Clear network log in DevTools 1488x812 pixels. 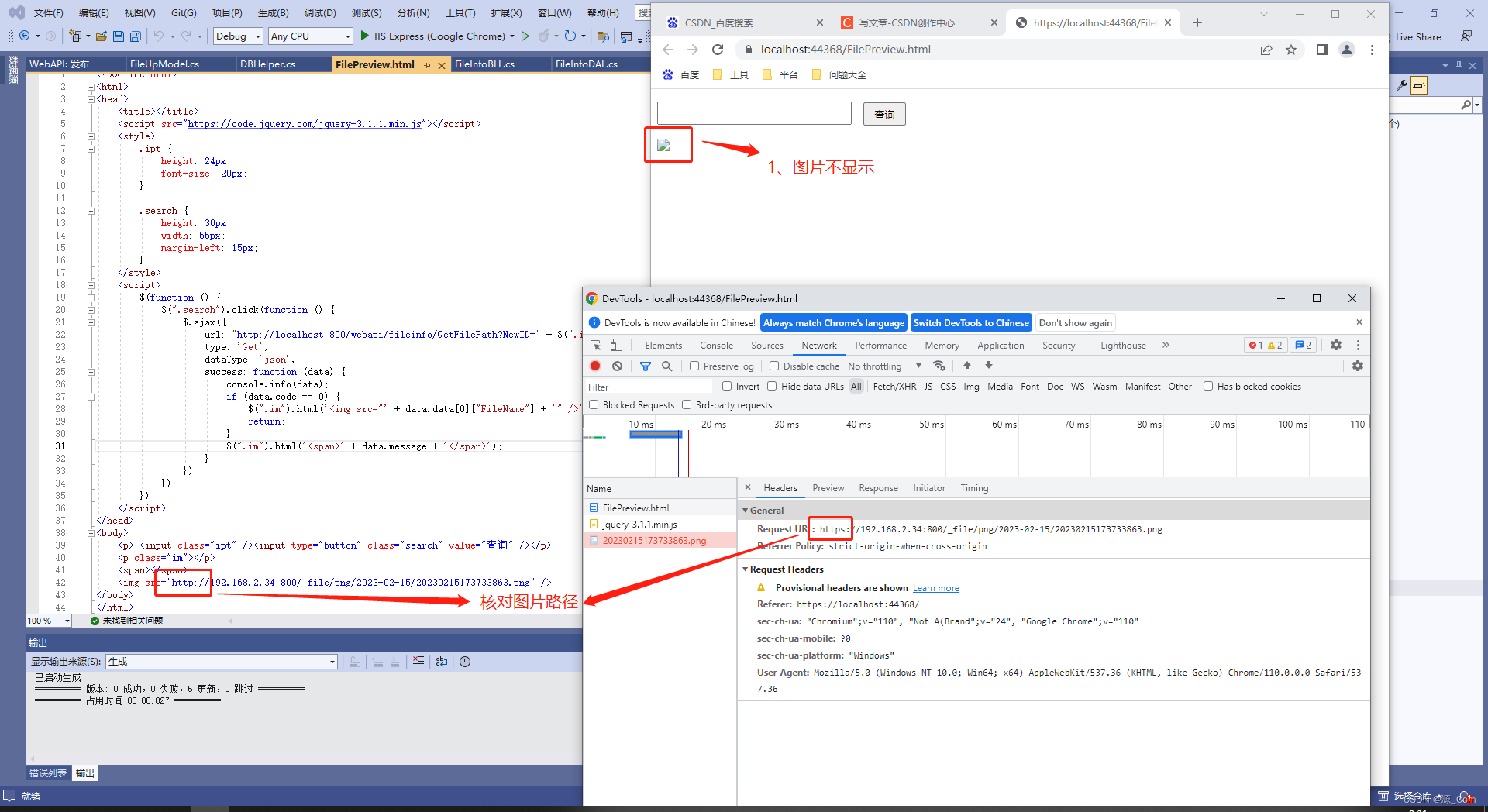(617, 366)
